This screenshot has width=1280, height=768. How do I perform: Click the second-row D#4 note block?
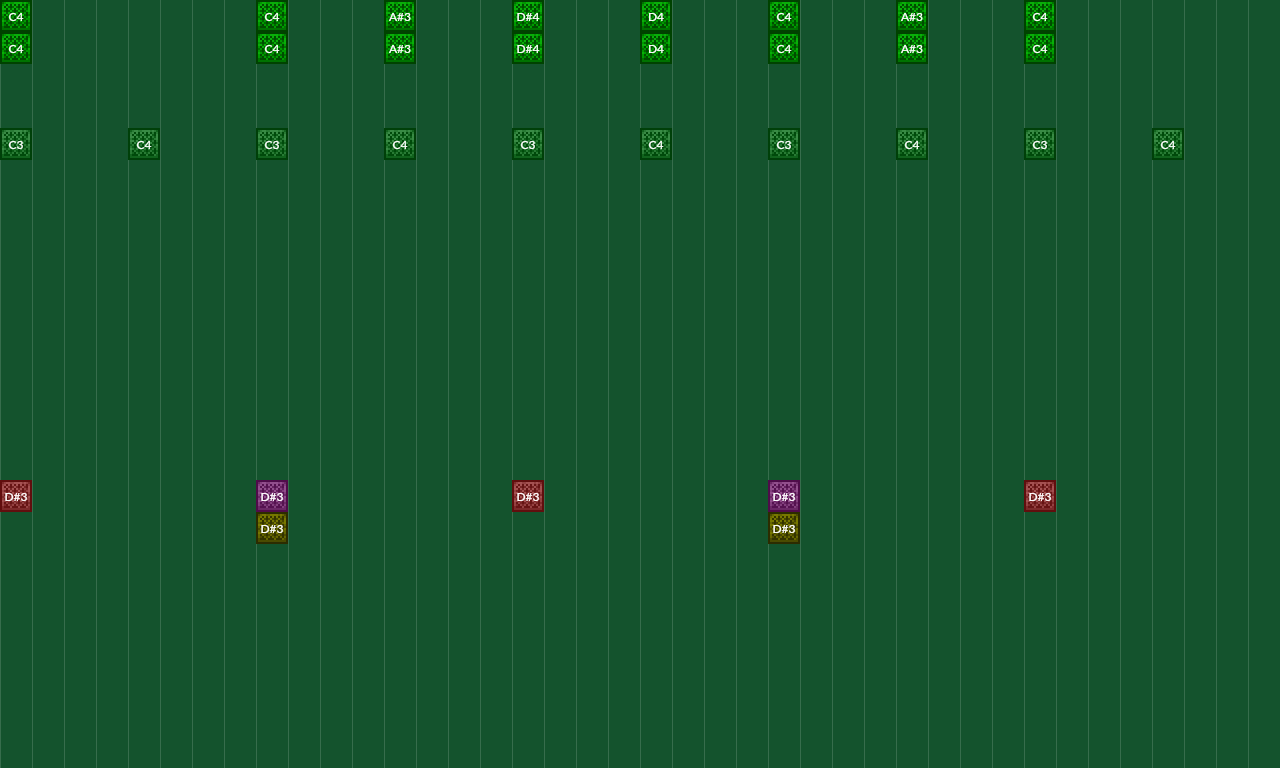pyautogui.click(x=527, y=48)
